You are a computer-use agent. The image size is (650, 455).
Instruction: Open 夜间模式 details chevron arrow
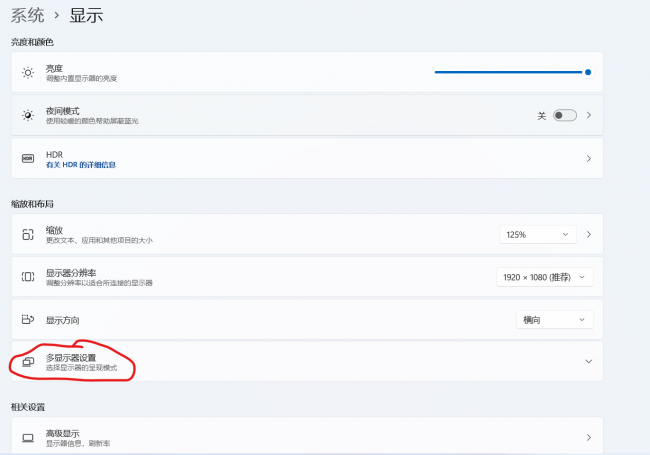coord(589,115)
